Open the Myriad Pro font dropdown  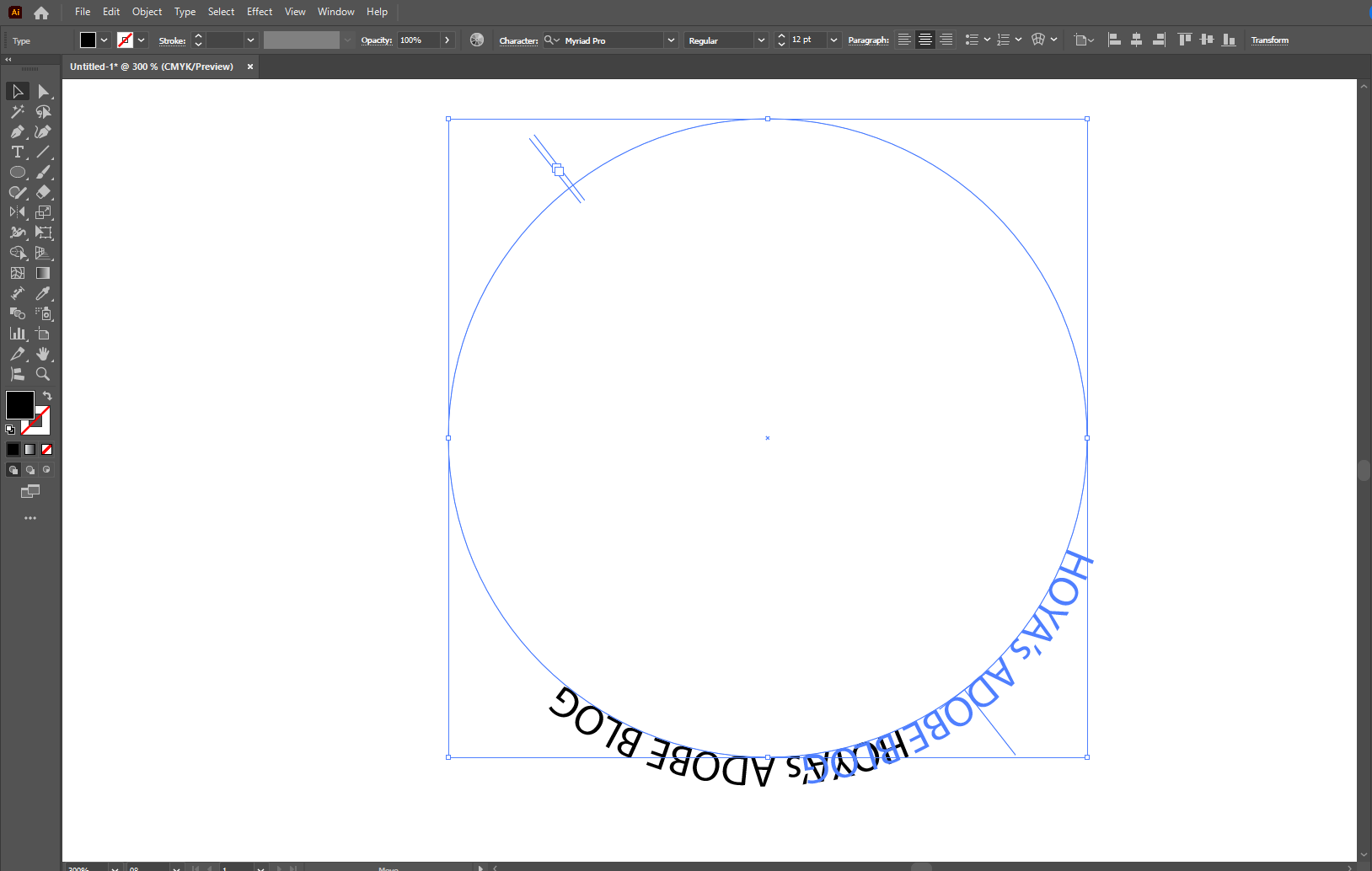pos(671,40)
